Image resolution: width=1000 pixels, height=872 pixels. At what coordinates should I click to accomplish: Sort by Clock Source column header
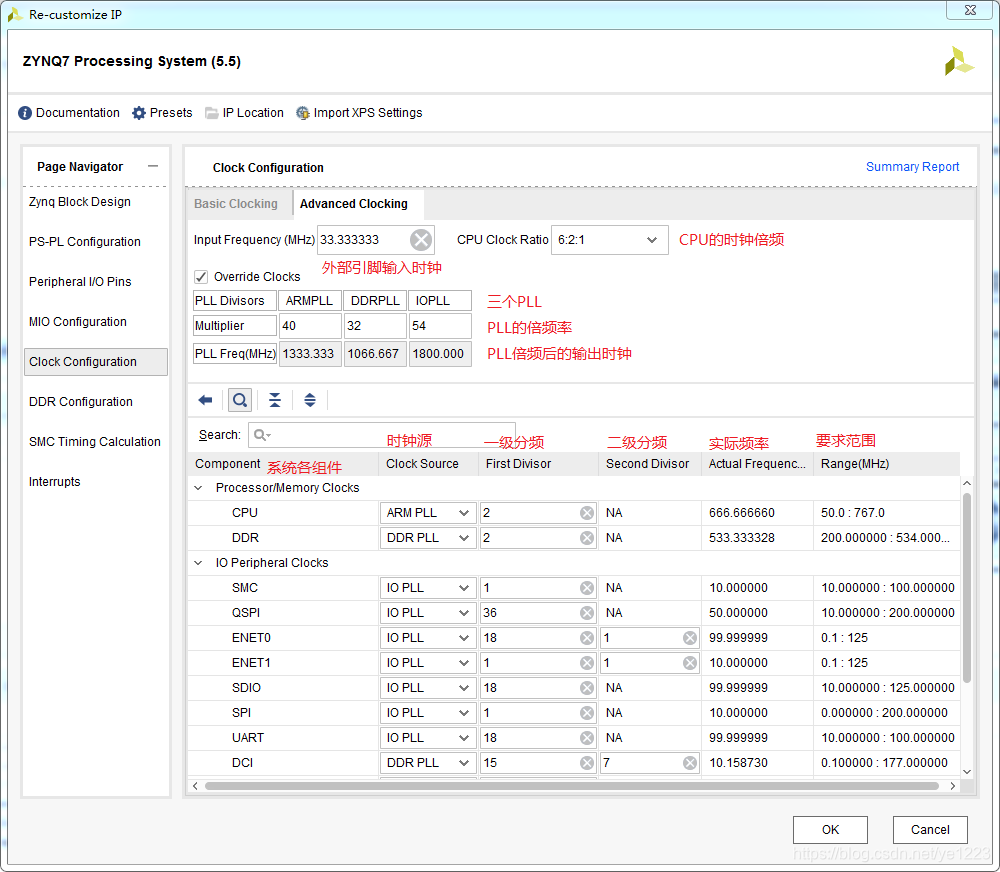click(428, 464)
